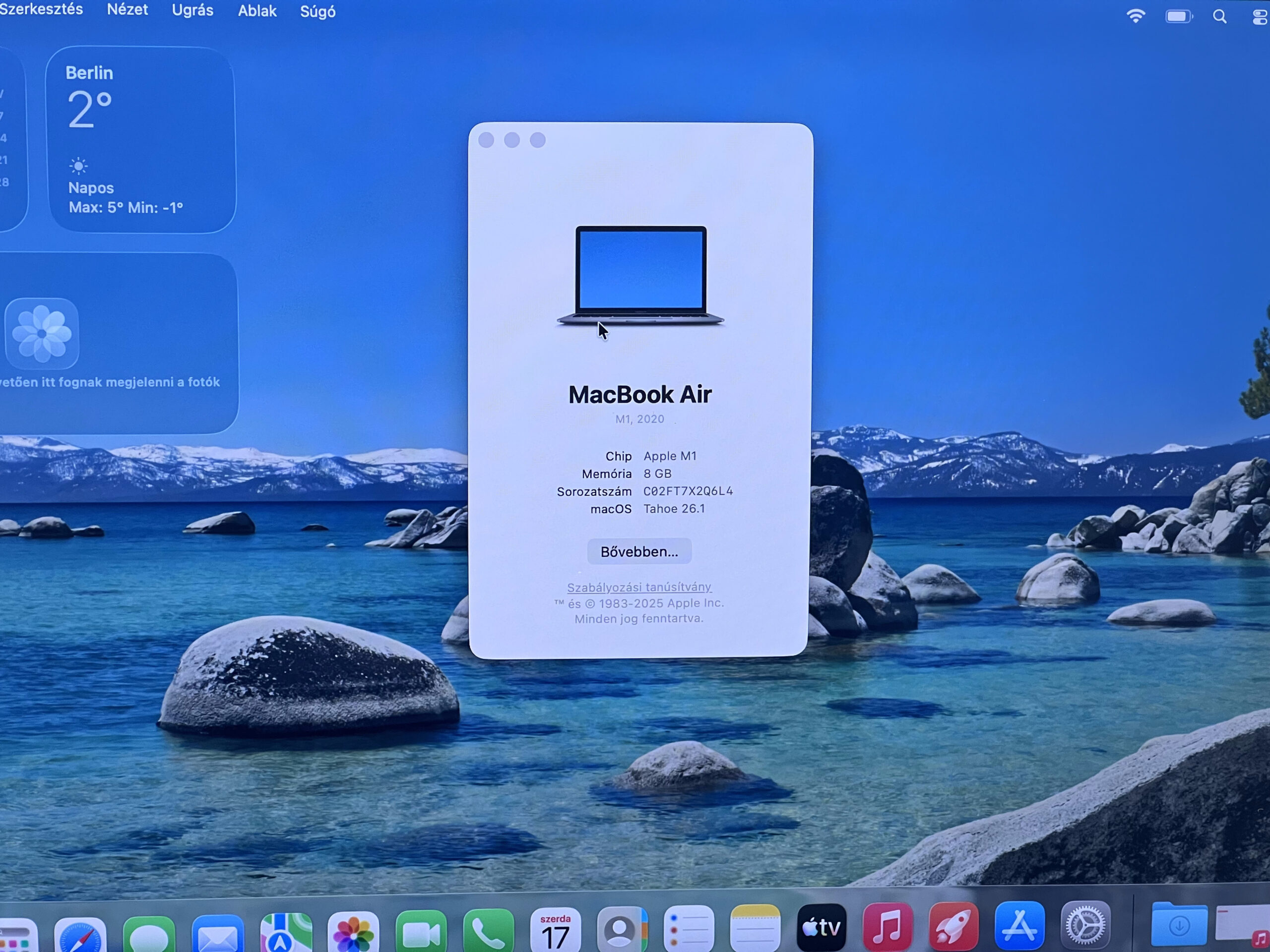Open Spotlight search from the menu bar
This screenshot has height=952, width=1270.
(x=1219, y=15)
